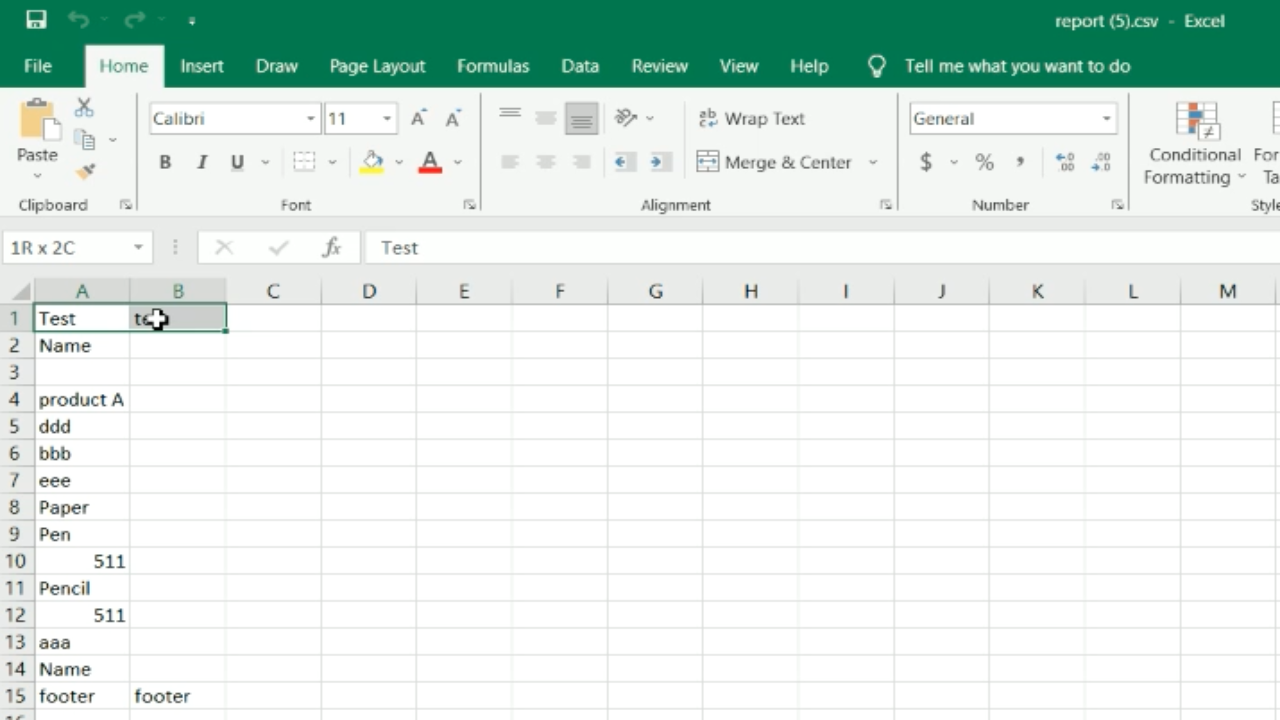
Task: Click the Increase Font Size icon
Action: pos(419,118)
